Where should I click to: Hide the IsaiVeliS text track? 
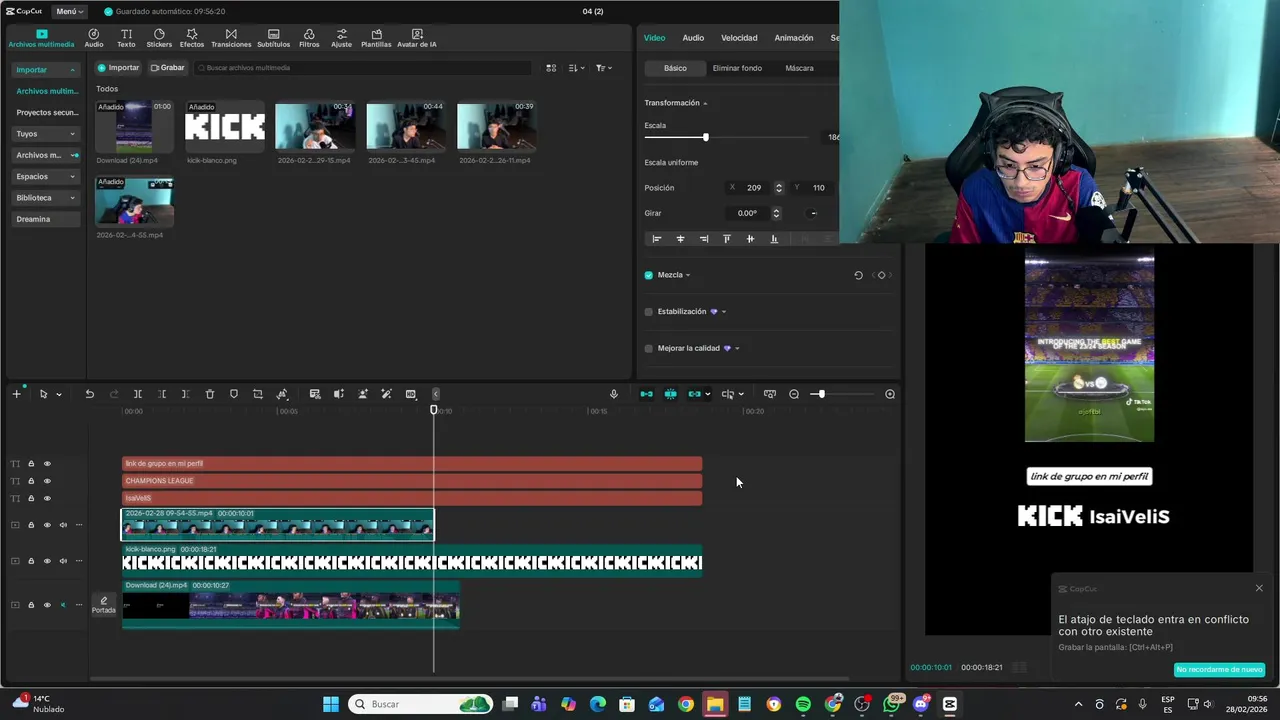click(x=47, y=498)
